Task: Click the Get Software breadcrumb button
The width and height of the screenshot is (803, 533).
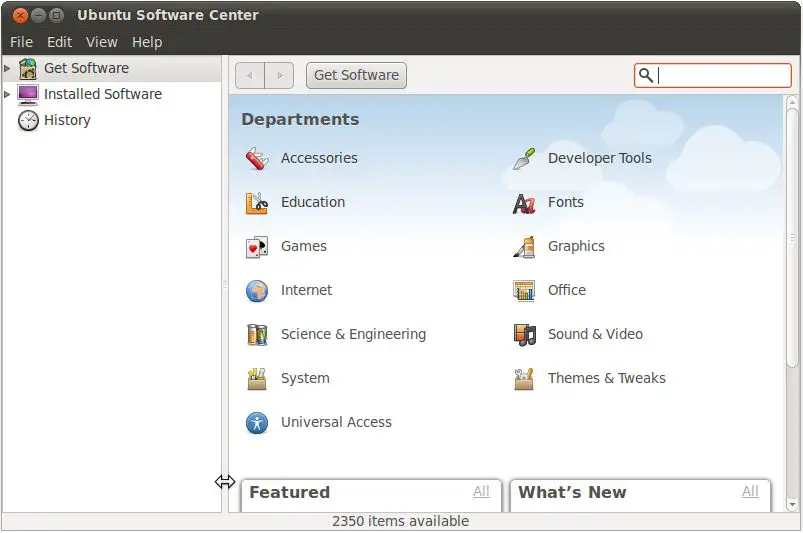Action: coord(356,75)
